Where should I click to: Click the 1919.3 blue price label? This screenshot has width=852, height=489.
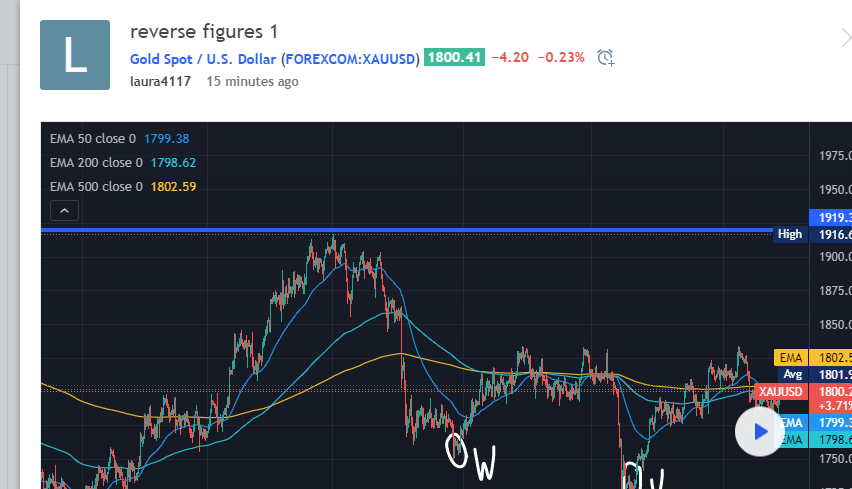pos(829,217)
